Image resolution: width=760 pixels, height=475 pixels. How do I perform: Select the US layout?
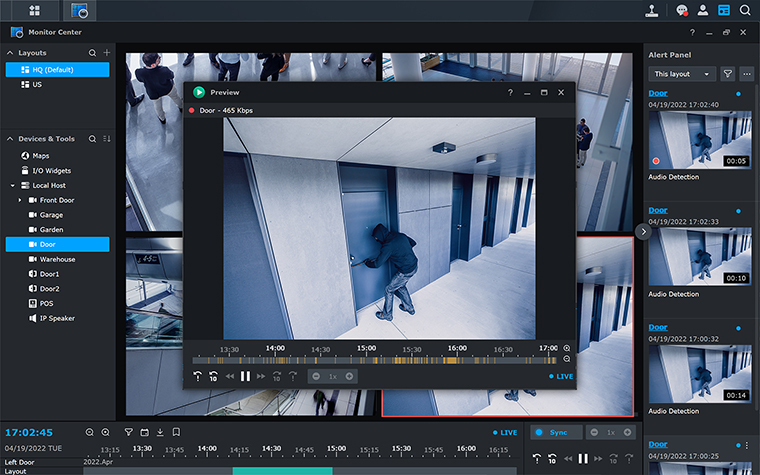(38, 85)
